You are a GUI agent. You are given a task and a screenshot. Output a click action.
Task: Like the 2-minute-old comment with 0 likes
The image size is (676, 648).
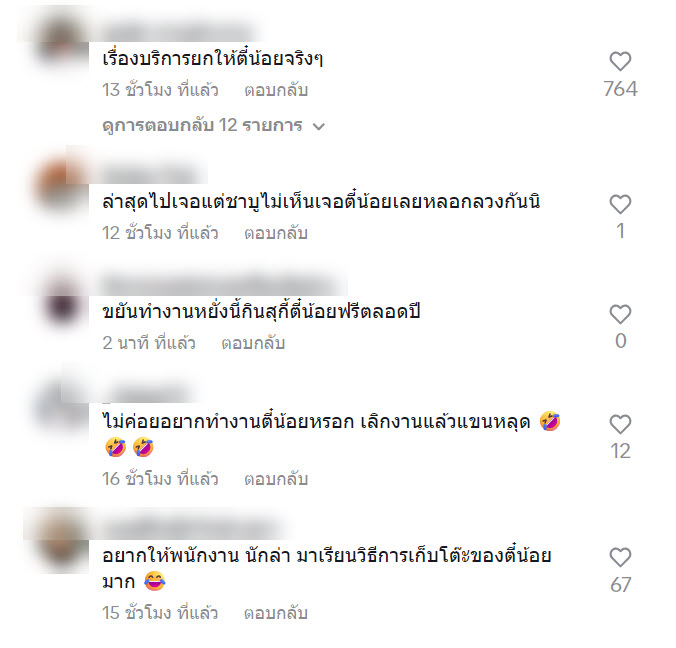coord(620,314)
